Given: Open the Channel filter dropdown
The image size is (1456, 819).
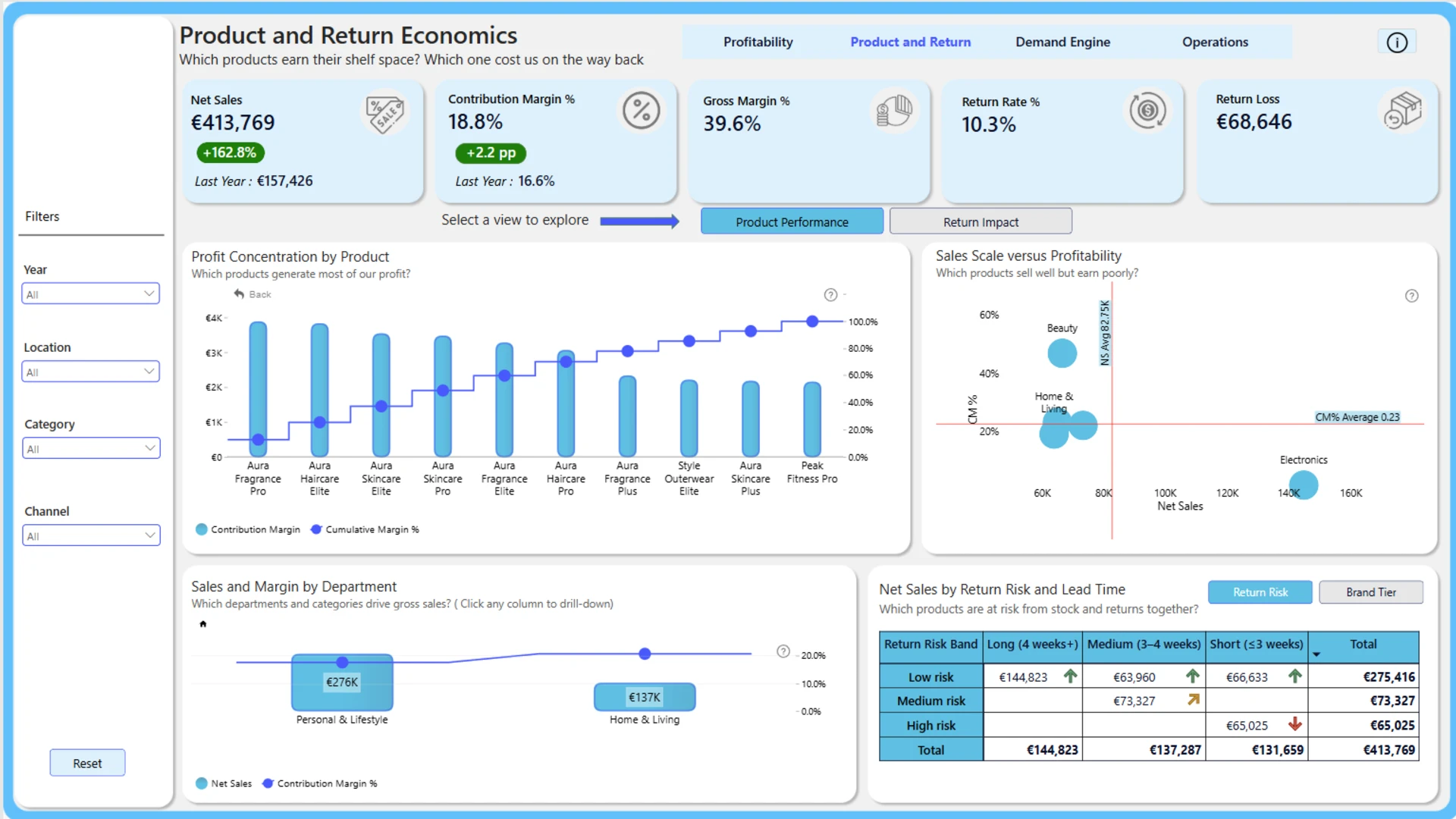Looking at the screenshot, I should [x=91, y=536].
